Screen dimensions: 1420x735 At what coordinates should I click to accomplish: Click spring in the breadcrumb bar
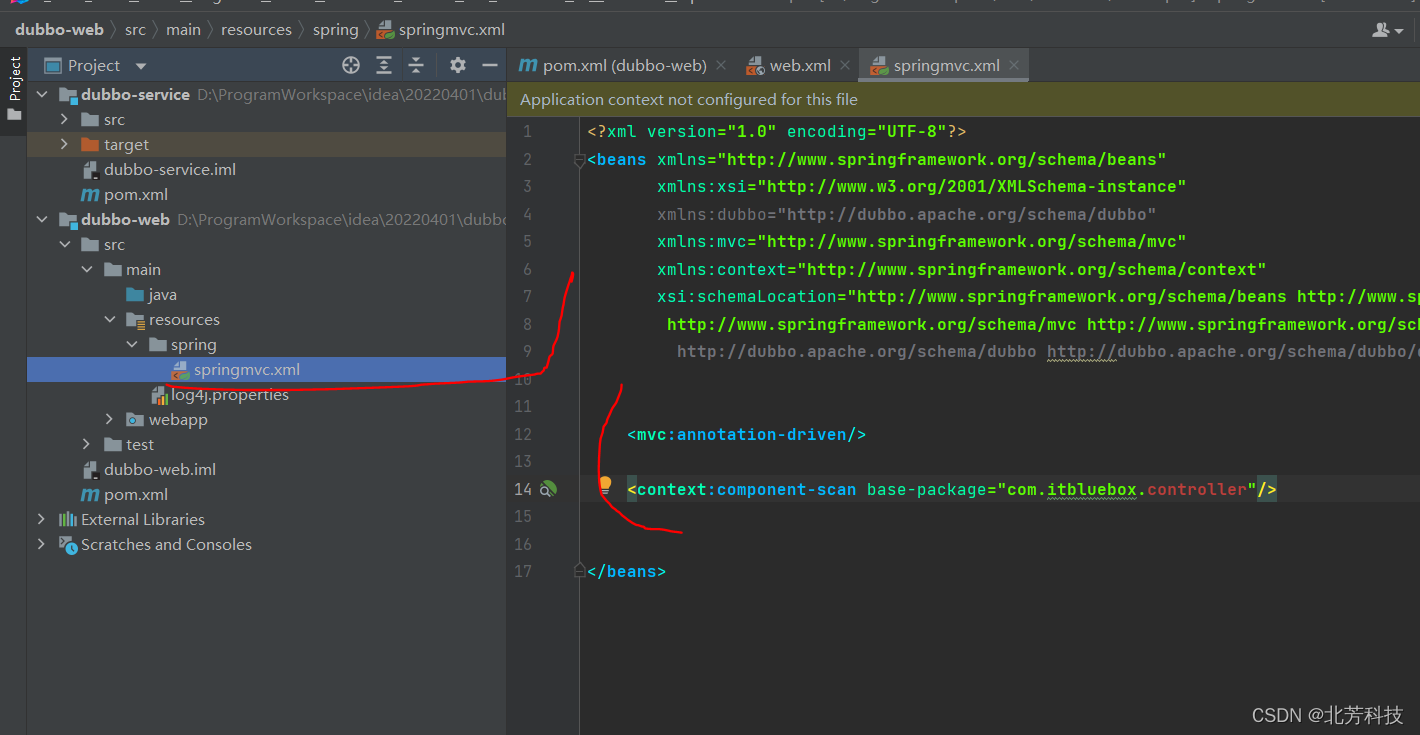pyautogui.click(x=335, y=30)
